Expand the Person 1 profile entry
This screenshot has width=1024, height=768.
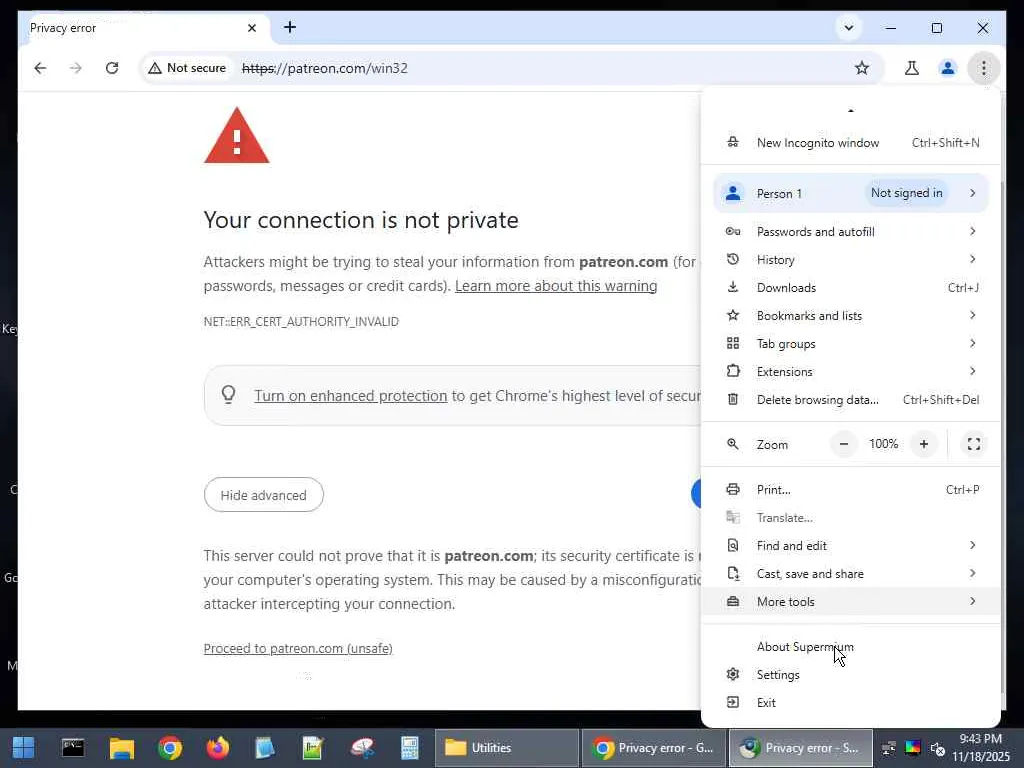pyautogui.click(x=850, y=193)
